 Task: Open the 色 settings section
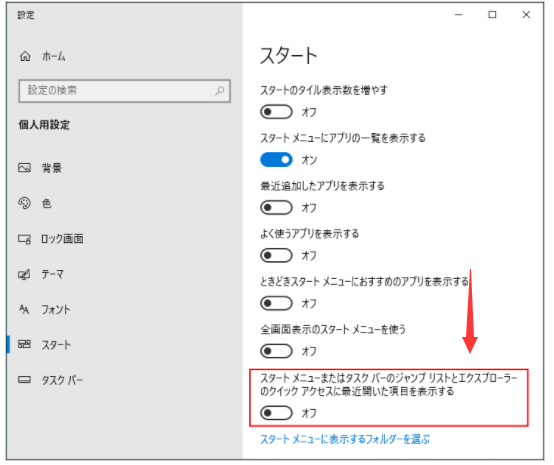47,204
